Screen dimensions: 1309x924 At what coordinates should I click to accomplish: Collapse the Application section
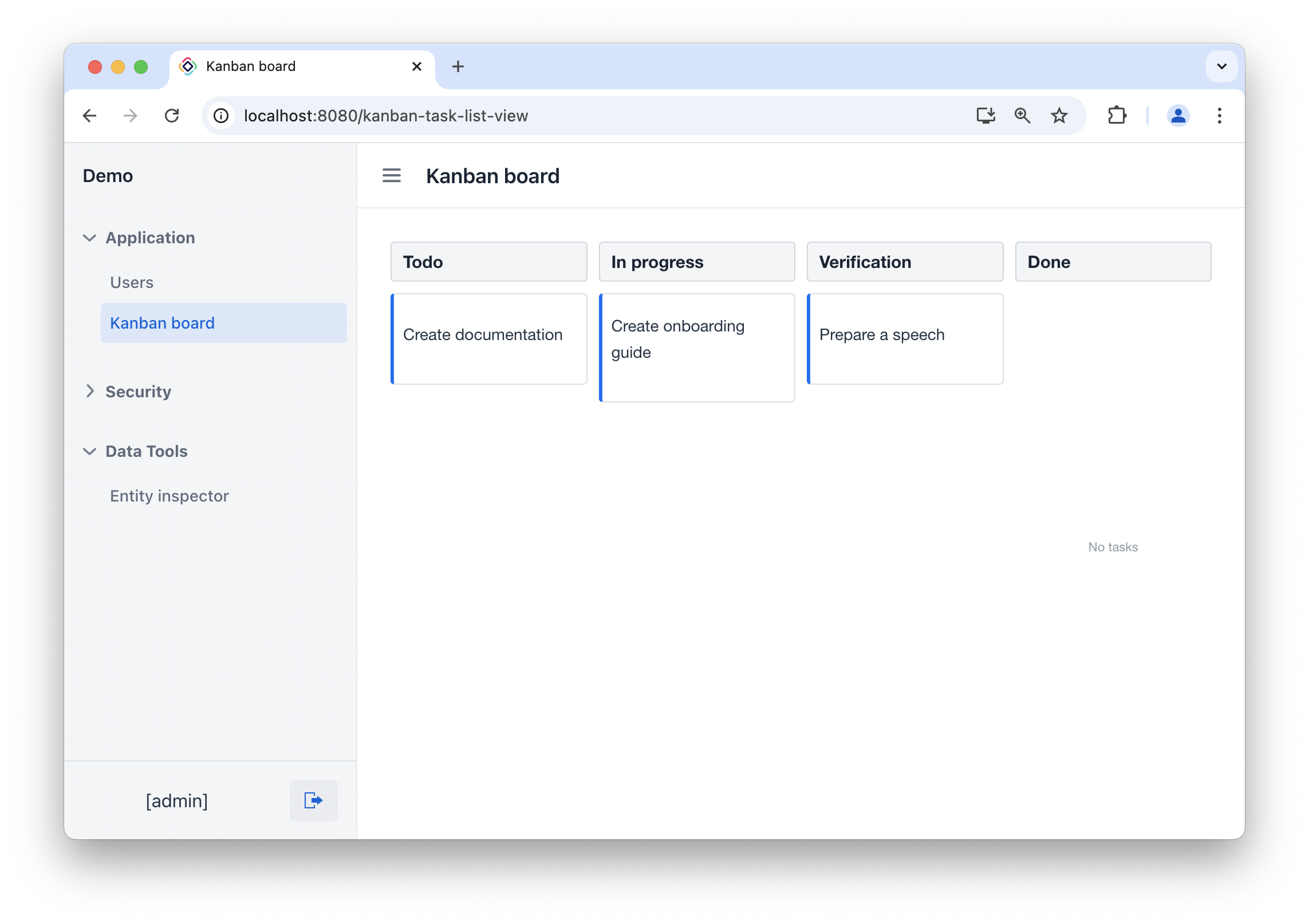click(x=89, y=237)
